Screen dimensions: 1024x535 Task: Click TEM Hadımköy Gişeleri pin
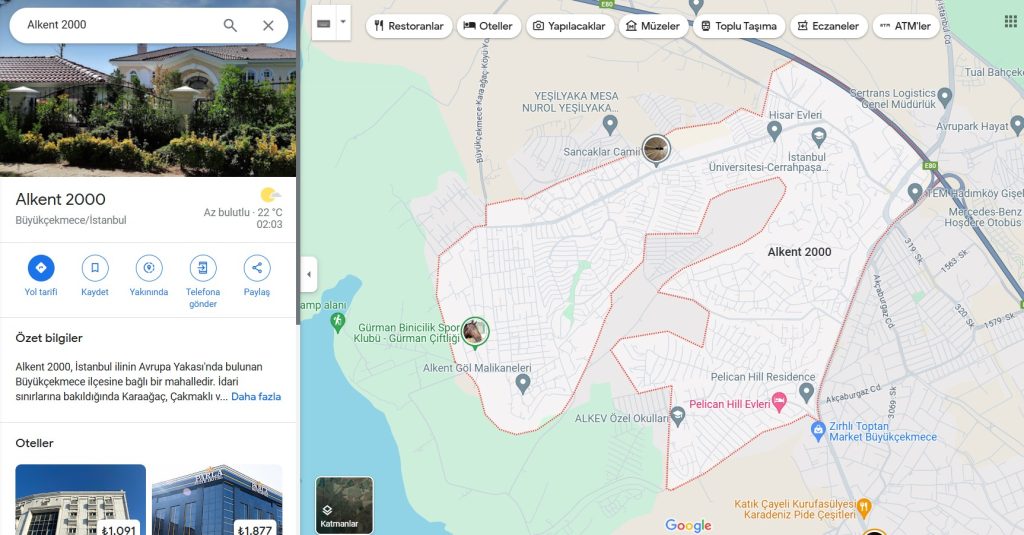tap(915, 192)
